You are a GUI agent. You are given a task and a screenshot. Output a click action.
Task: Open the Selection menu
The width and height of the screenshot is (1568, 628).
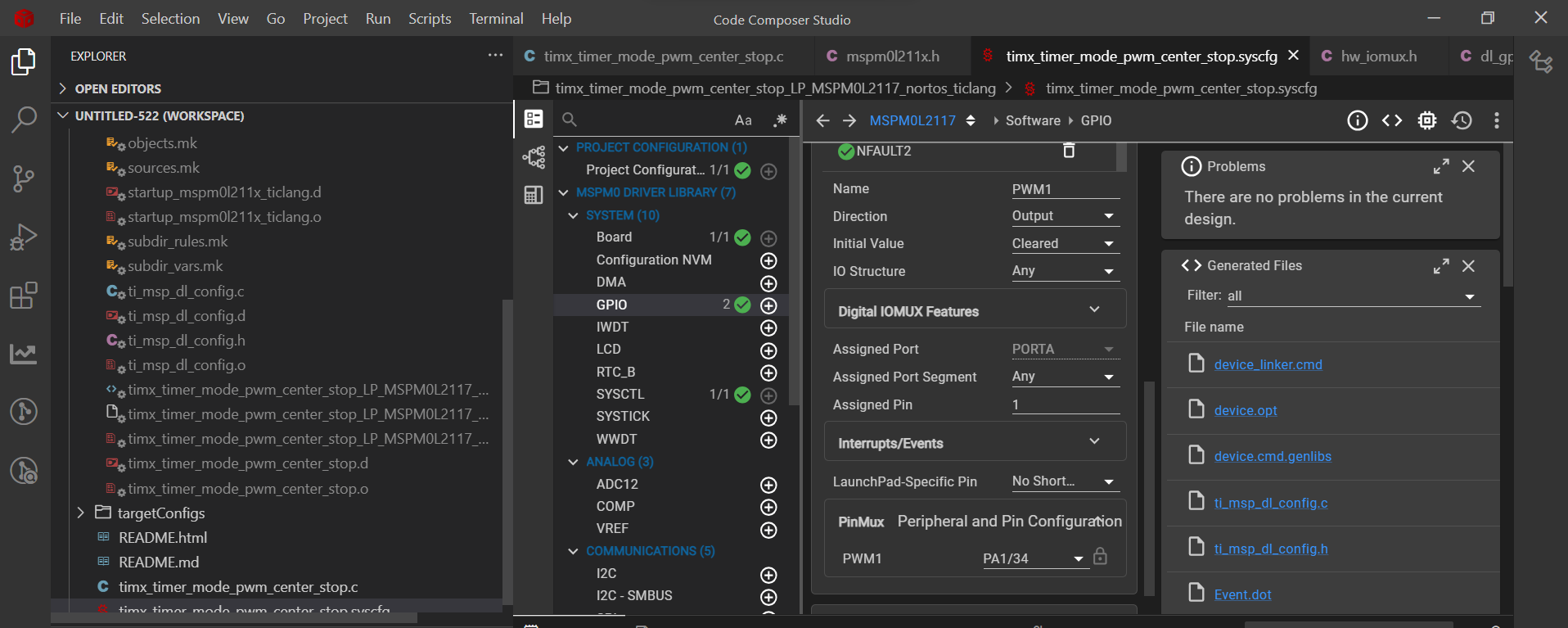[x=170, y=18]
